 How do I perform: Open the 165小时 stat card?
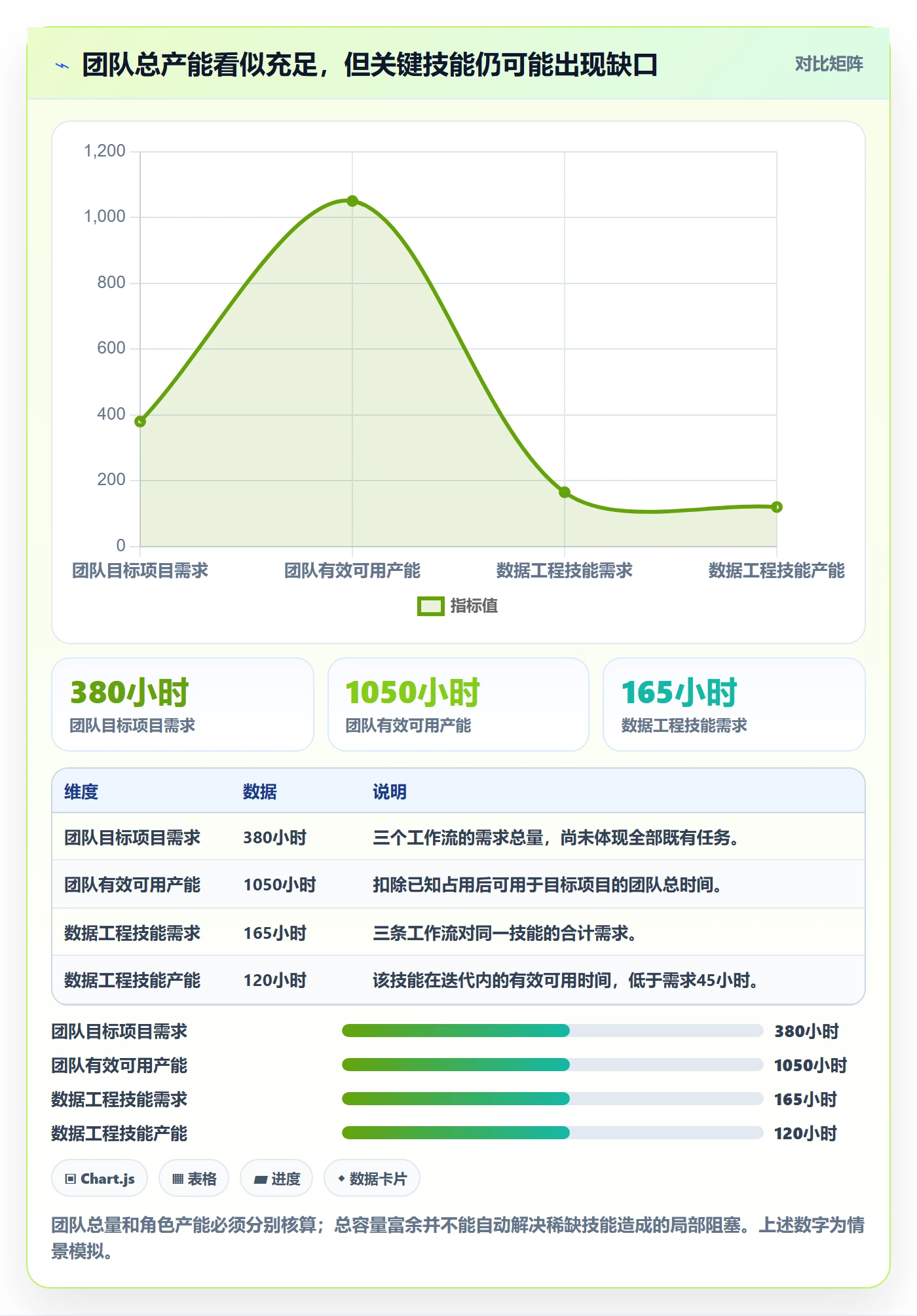click(734, 704)
